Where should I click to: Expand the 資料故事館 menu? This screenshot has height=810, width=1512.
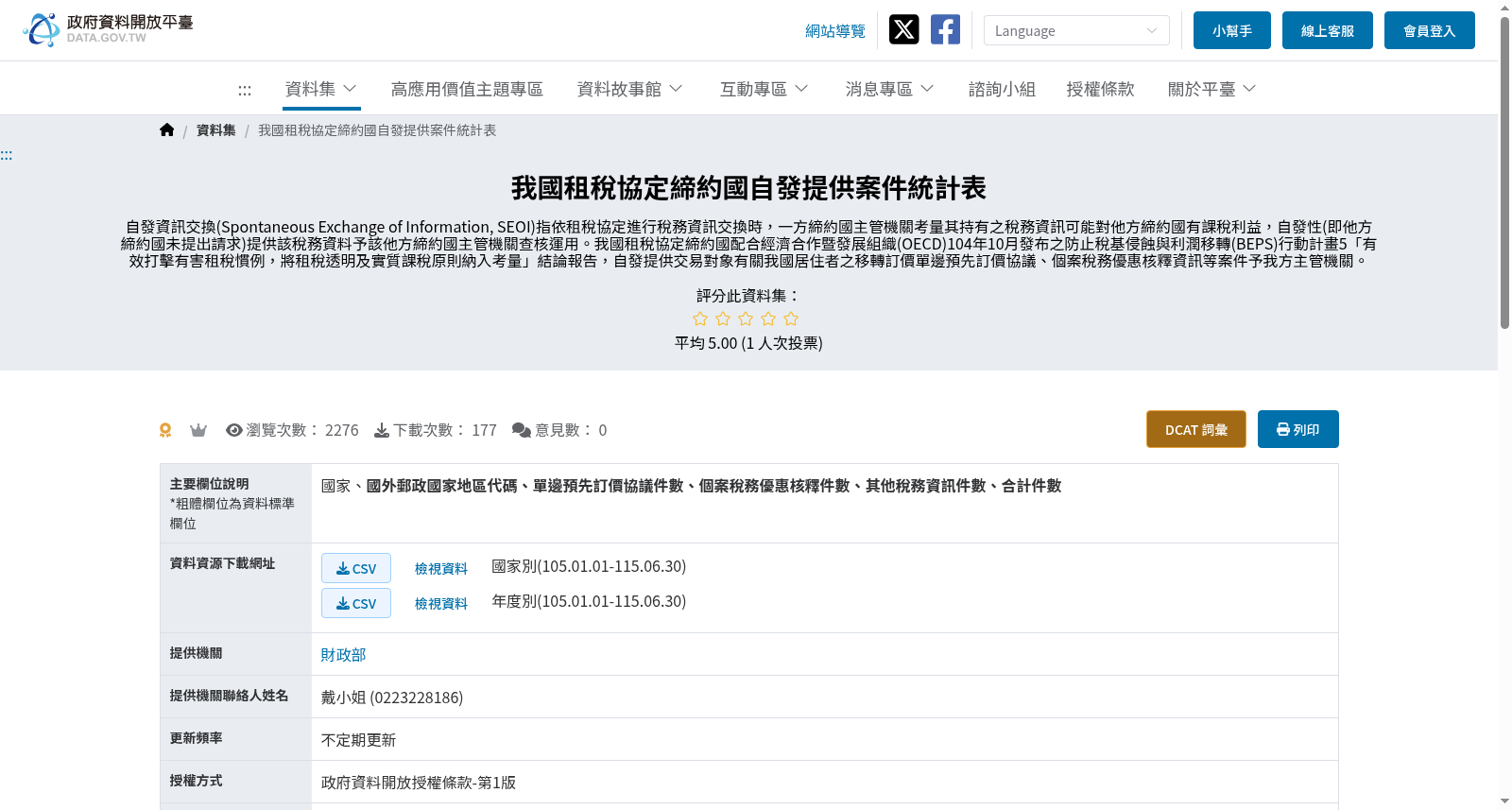(x=630, y=89)
